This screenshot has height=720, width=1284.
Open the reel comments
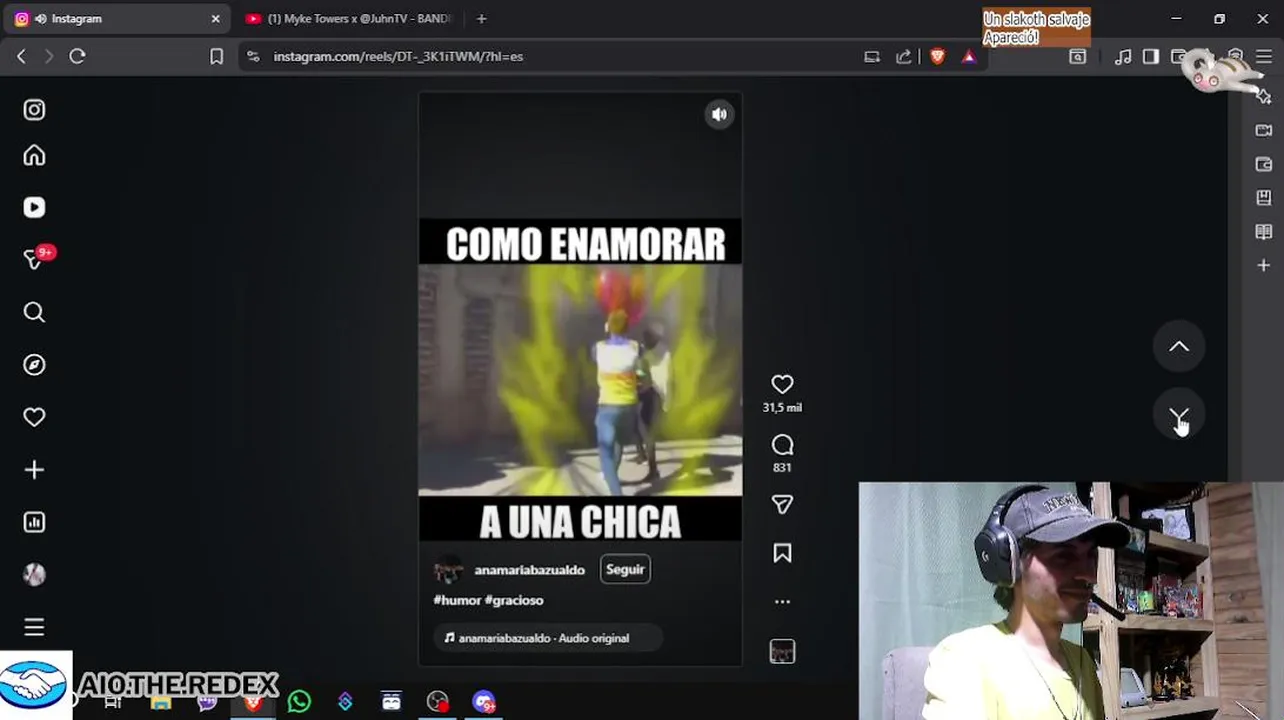tap(782, 445)
